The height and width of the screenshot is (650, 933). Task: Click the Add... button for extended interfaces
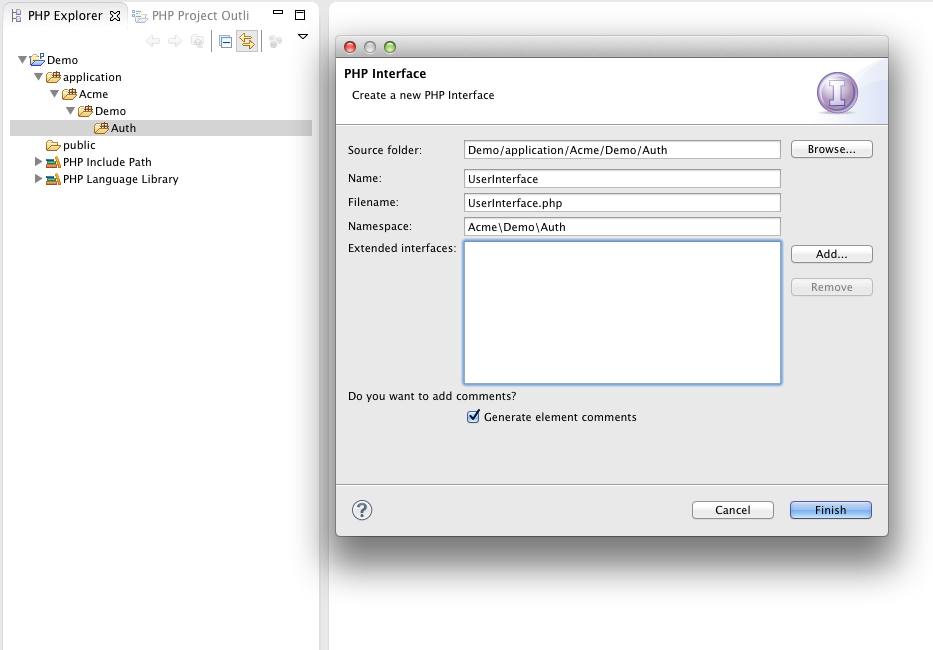(x=831, y=254)
